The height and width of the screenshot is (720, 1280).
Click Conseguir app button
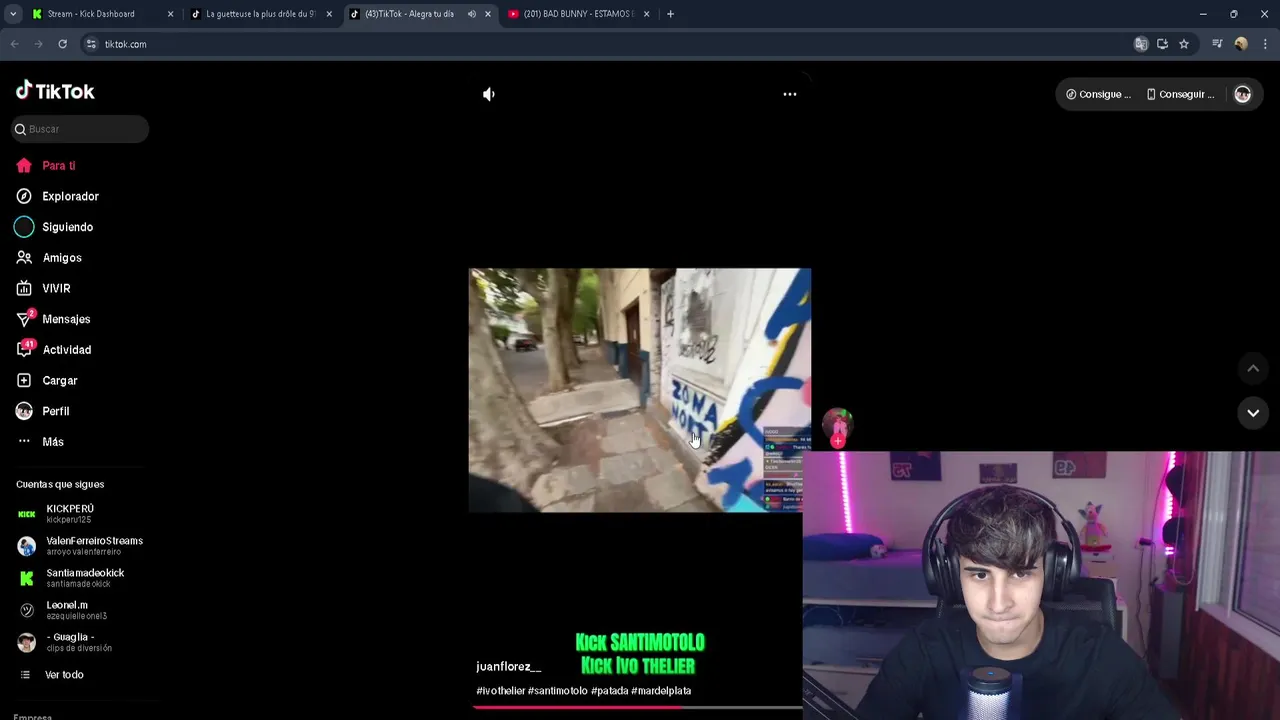[x=1181, y=94]
